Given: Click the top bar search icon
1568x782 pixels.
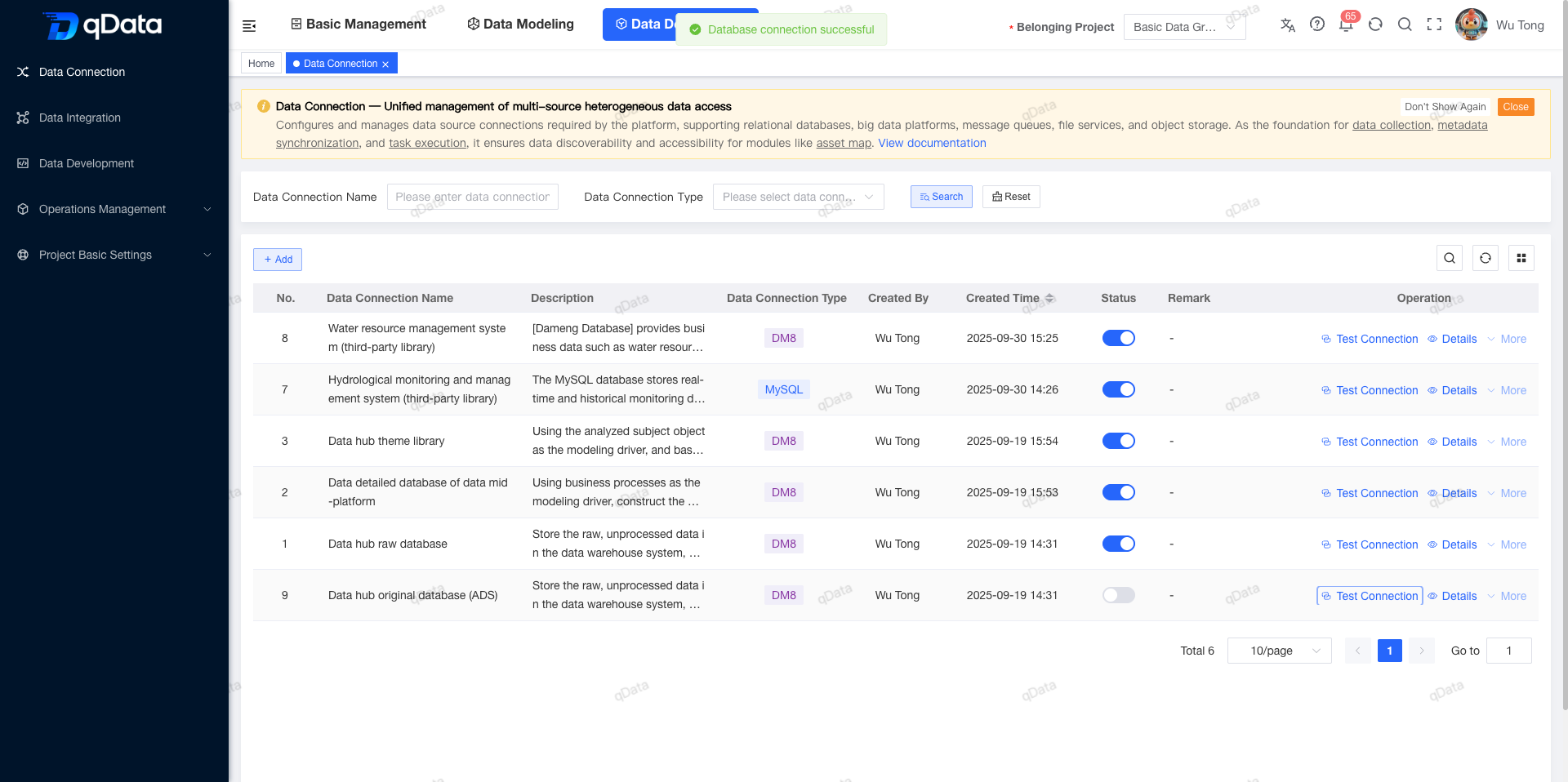Looking at the screenshot, I should pos(1405,24).
